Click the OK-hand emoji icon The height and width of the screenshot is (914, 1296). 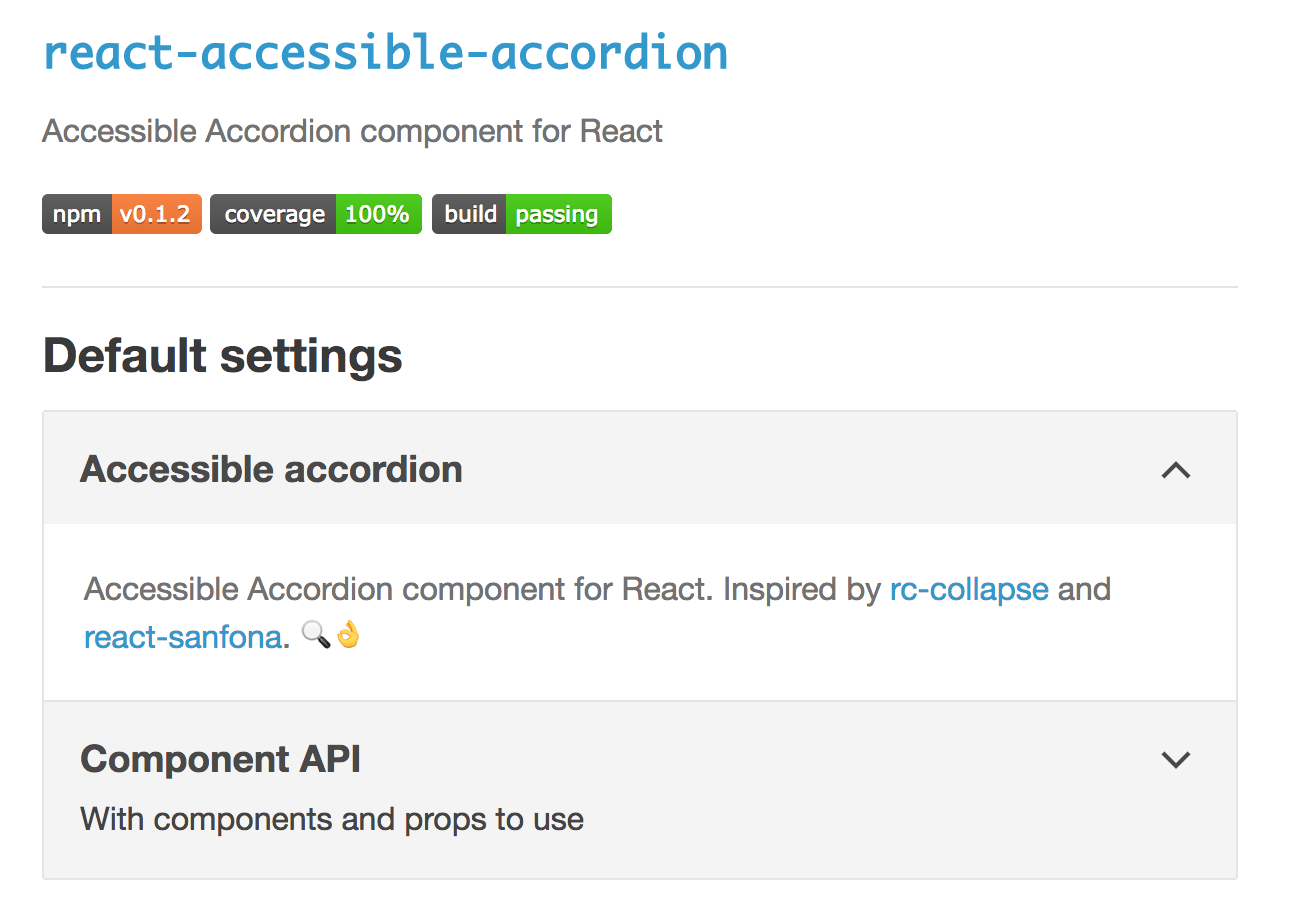347,635
